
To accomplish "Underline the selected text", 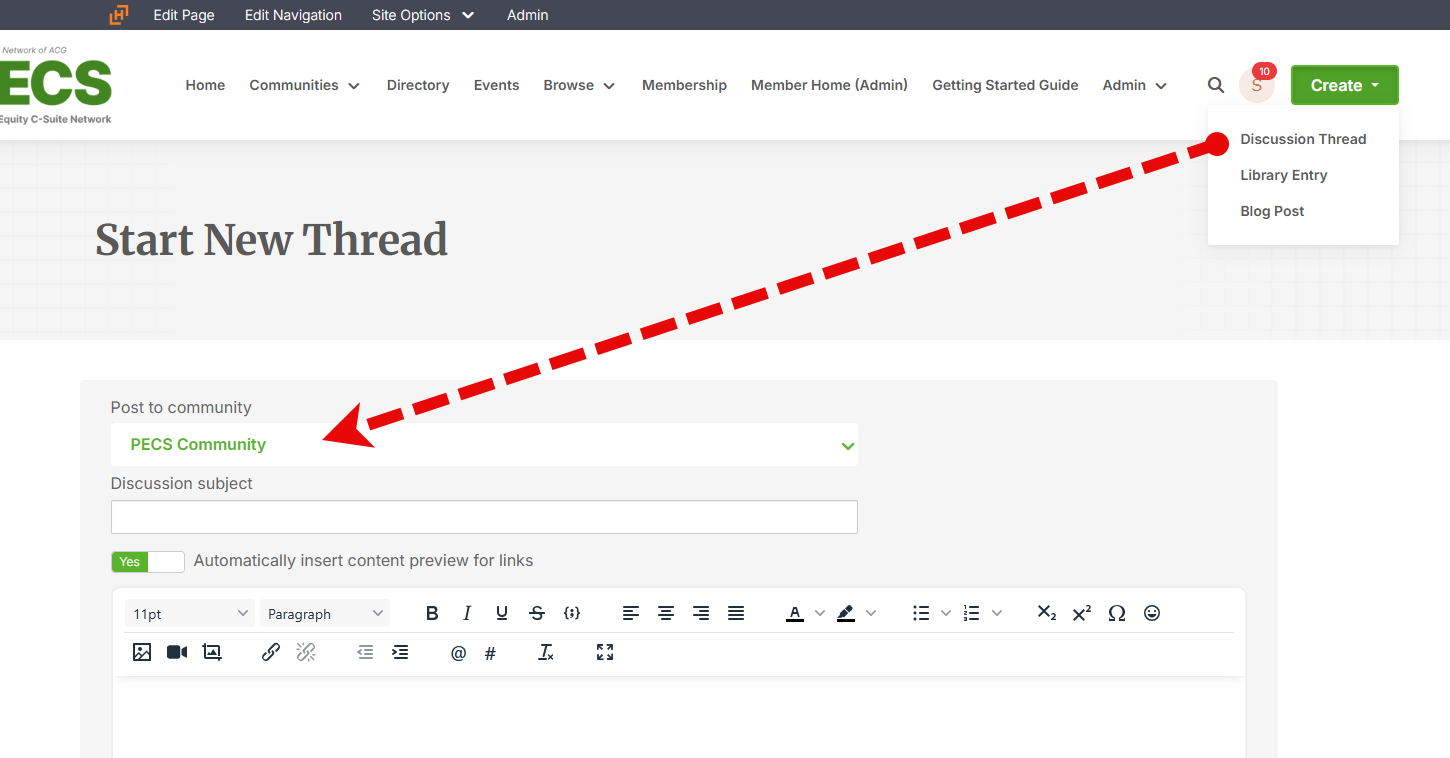I will click(x=502, y=613).
